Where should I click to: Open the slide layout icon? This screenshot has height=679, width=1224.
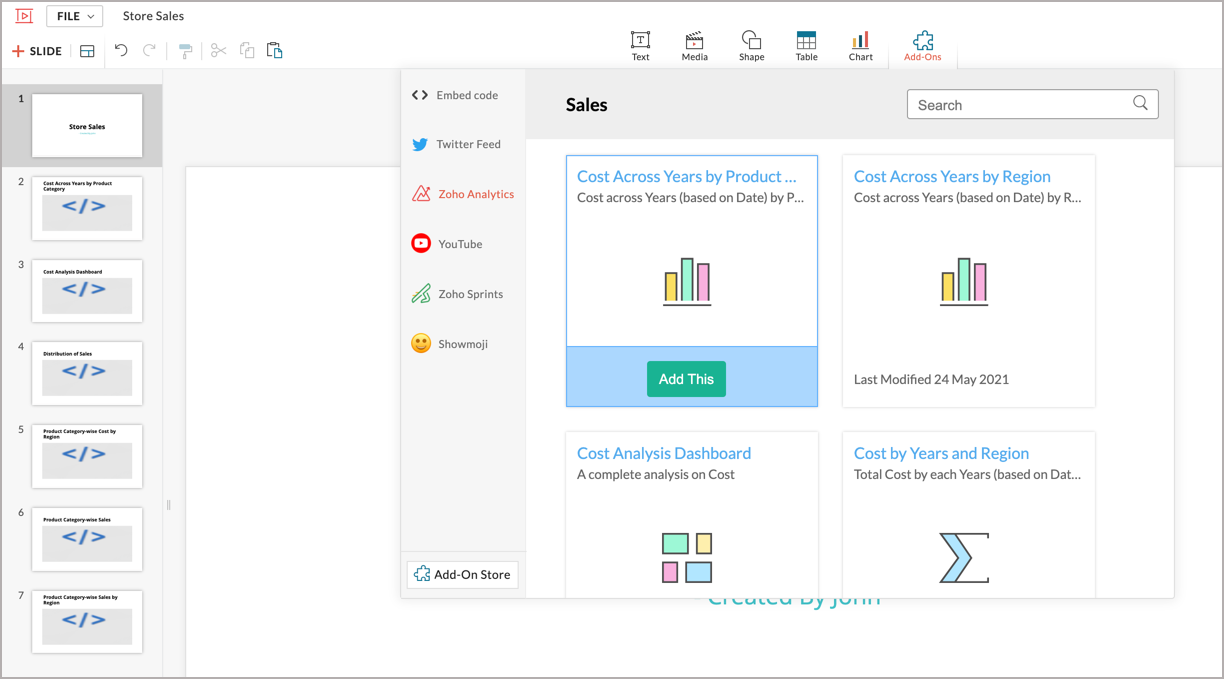87,51
